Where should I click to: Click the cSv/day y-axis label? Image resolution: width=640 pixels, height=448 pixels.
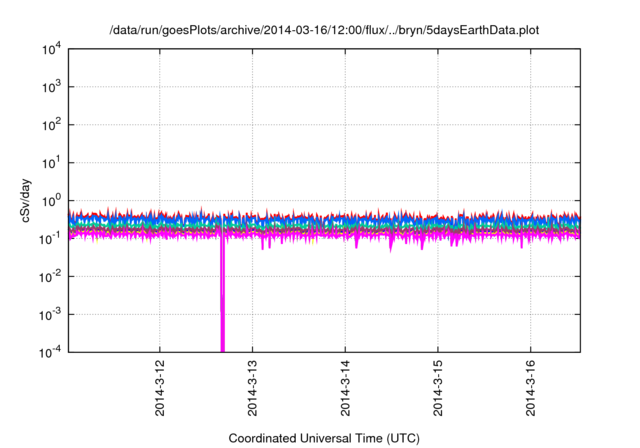[26, 200]
